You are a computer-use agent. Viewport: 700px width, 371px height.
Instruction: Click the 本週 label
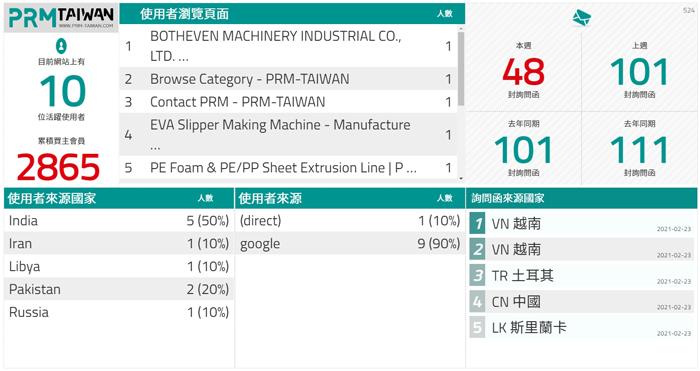pos(523,46)
